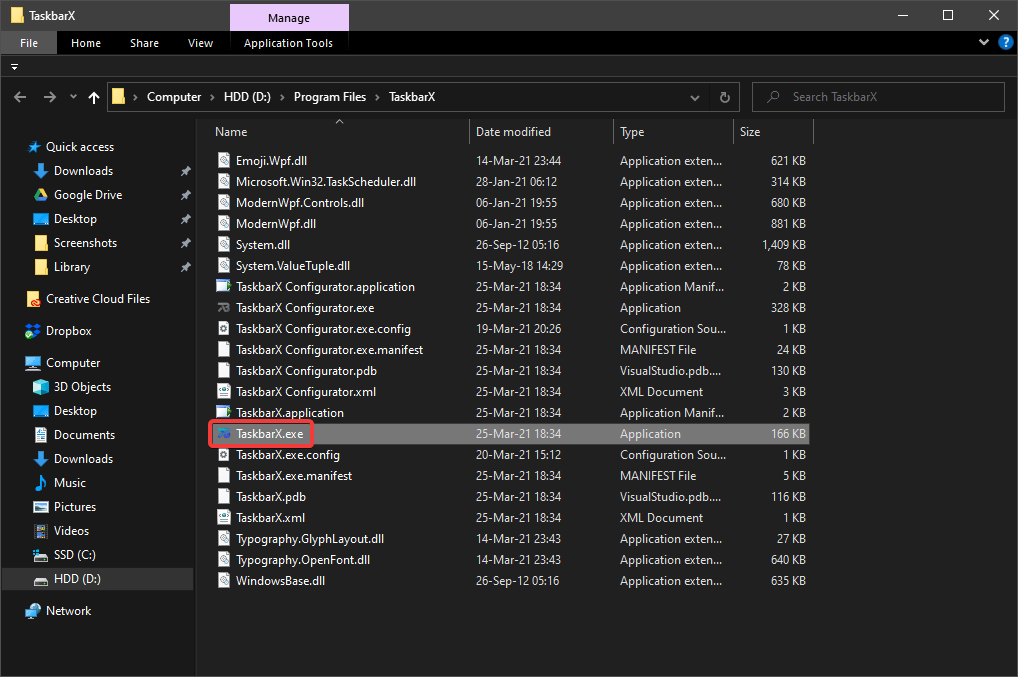Screen dimensions: 1018x677
Task: Click the Network icon in sidebar
Action: tap(34, 611)
